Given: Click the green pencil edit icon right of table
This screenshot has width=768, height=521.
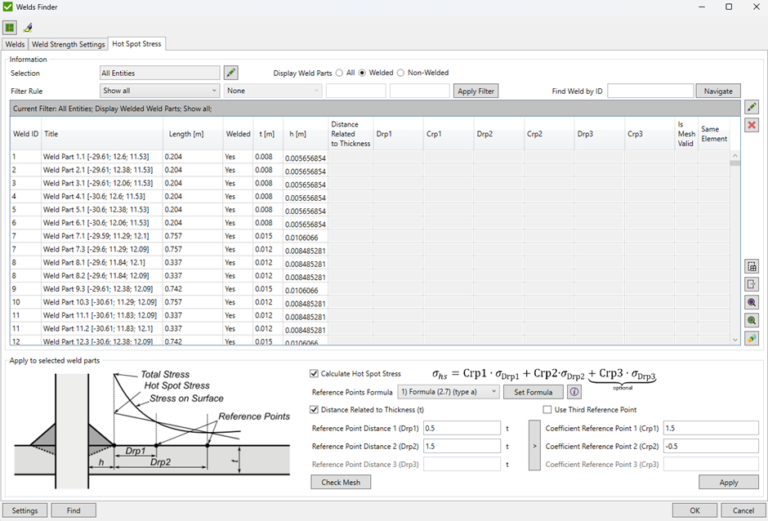Looking at the screenshot, I should (751, 107).
